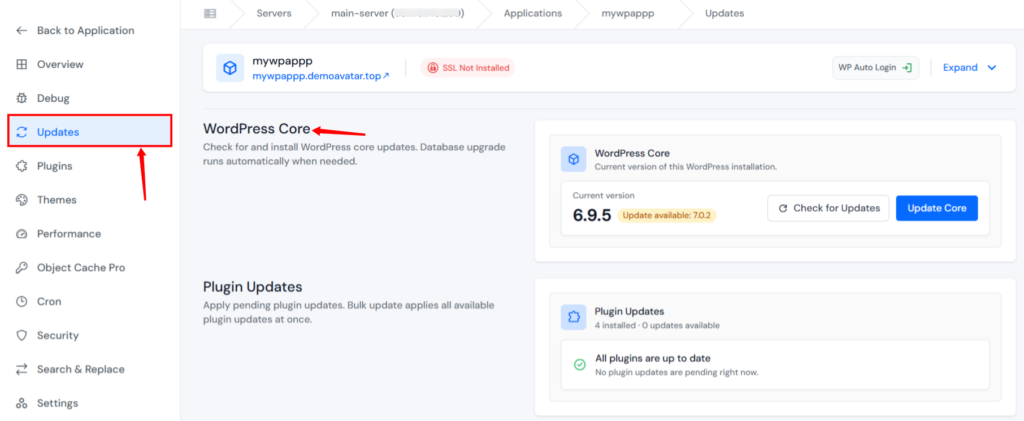Click the Object Cache Pro key icon
This screenshot has height=421, width=1024.
[22, 268]
